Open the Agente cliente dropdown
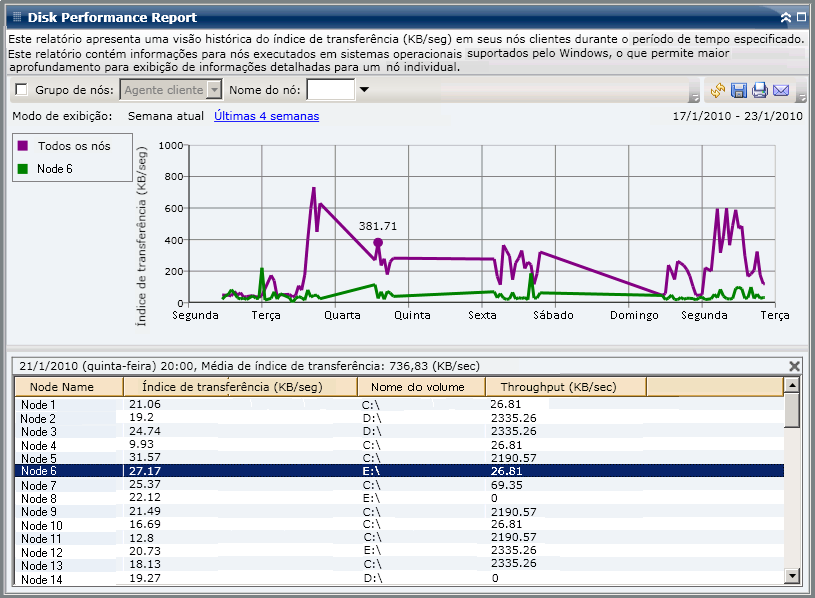 click(x=213, y=90)
